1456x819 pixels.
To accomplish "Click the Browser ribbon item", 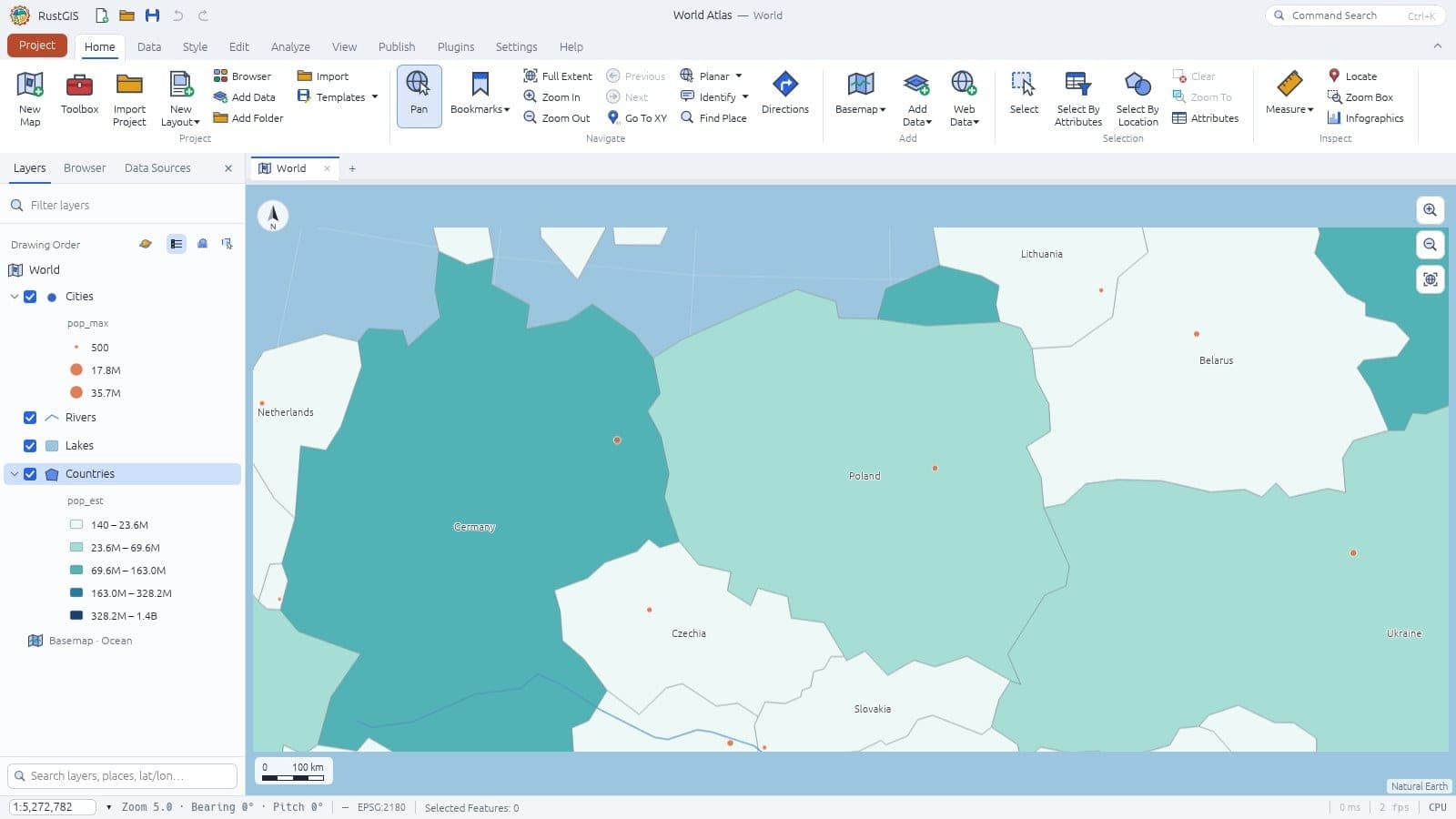I will (242, 76).
